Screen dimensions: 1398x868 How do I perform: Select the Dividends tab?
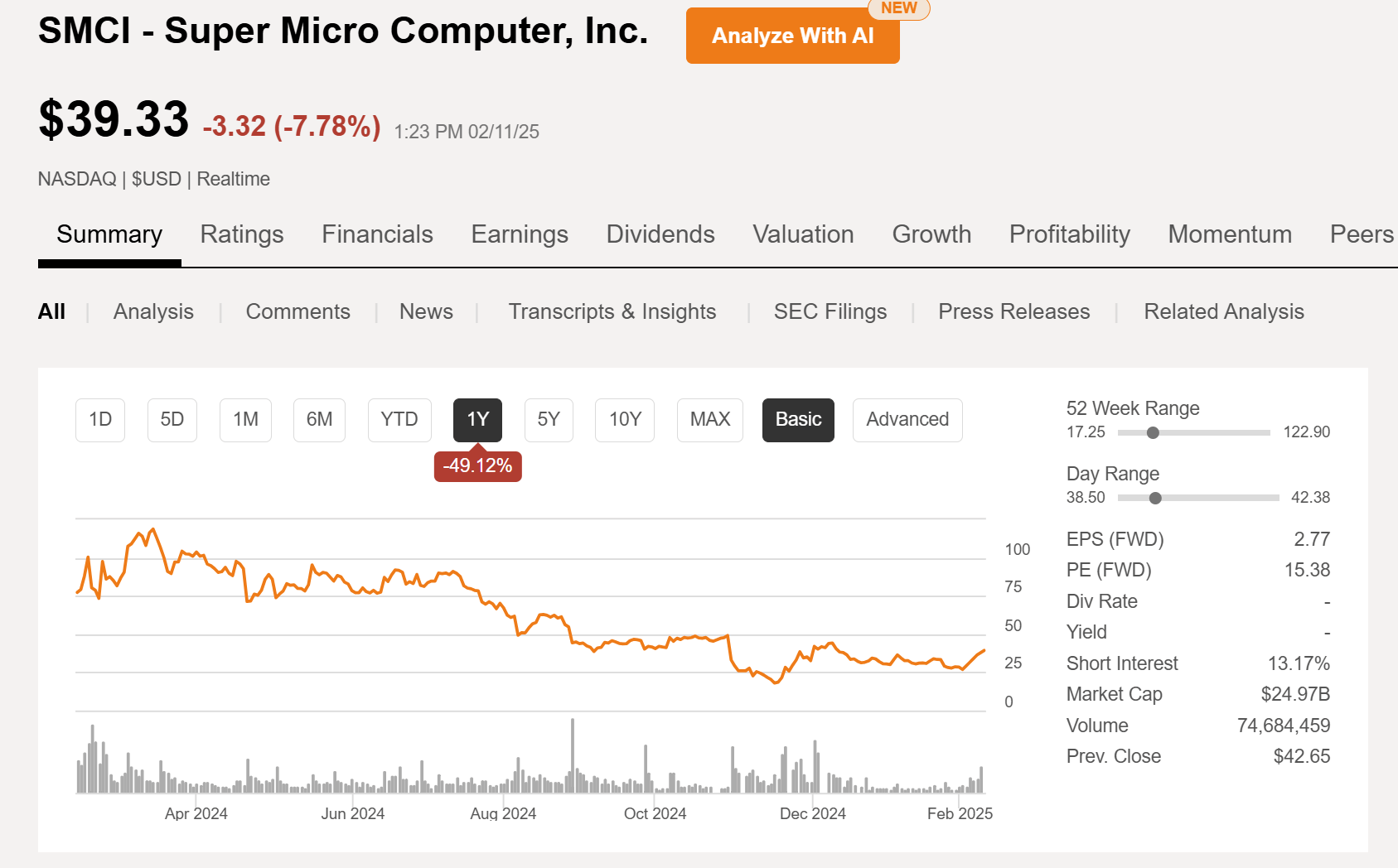[660, 234]
